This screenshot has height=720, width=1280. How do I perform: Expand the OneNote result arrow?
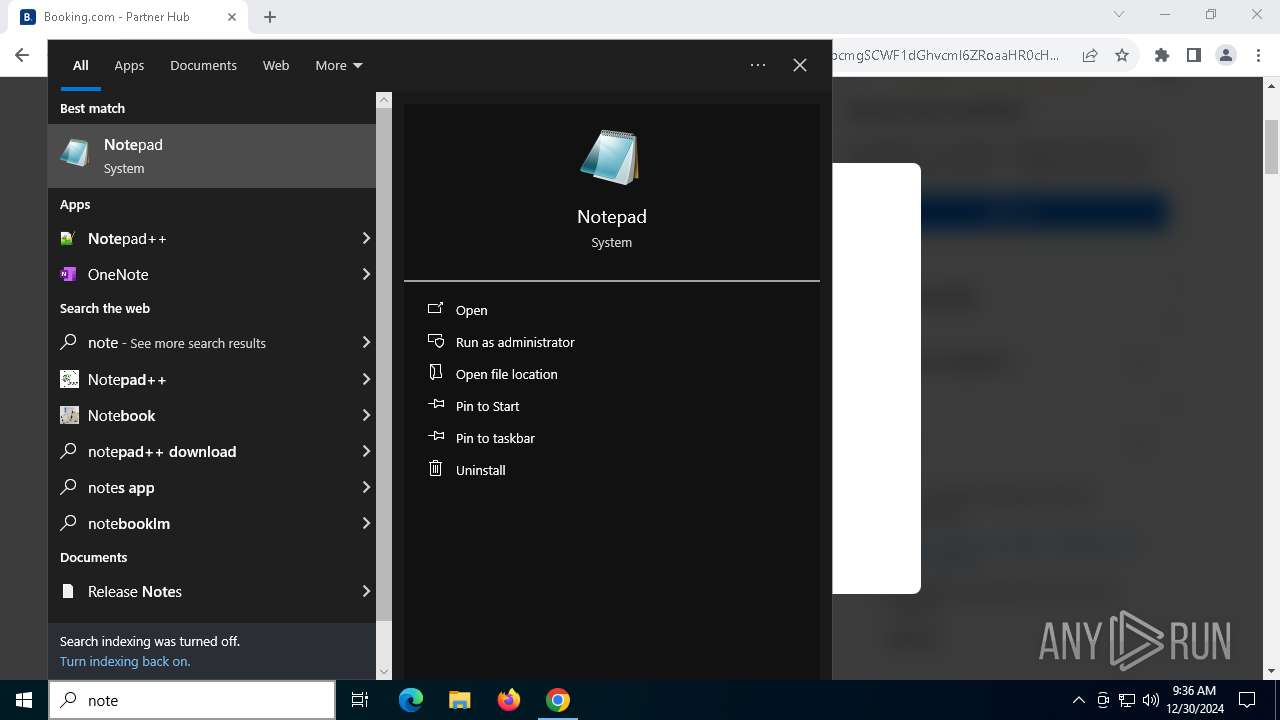(366, 274)
